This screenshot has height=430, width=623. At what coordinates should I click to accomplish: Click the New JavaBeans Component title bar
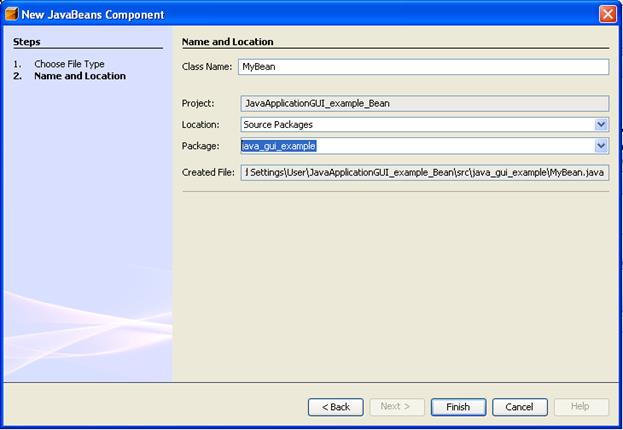pyautogui.click(x=300, y=14)
